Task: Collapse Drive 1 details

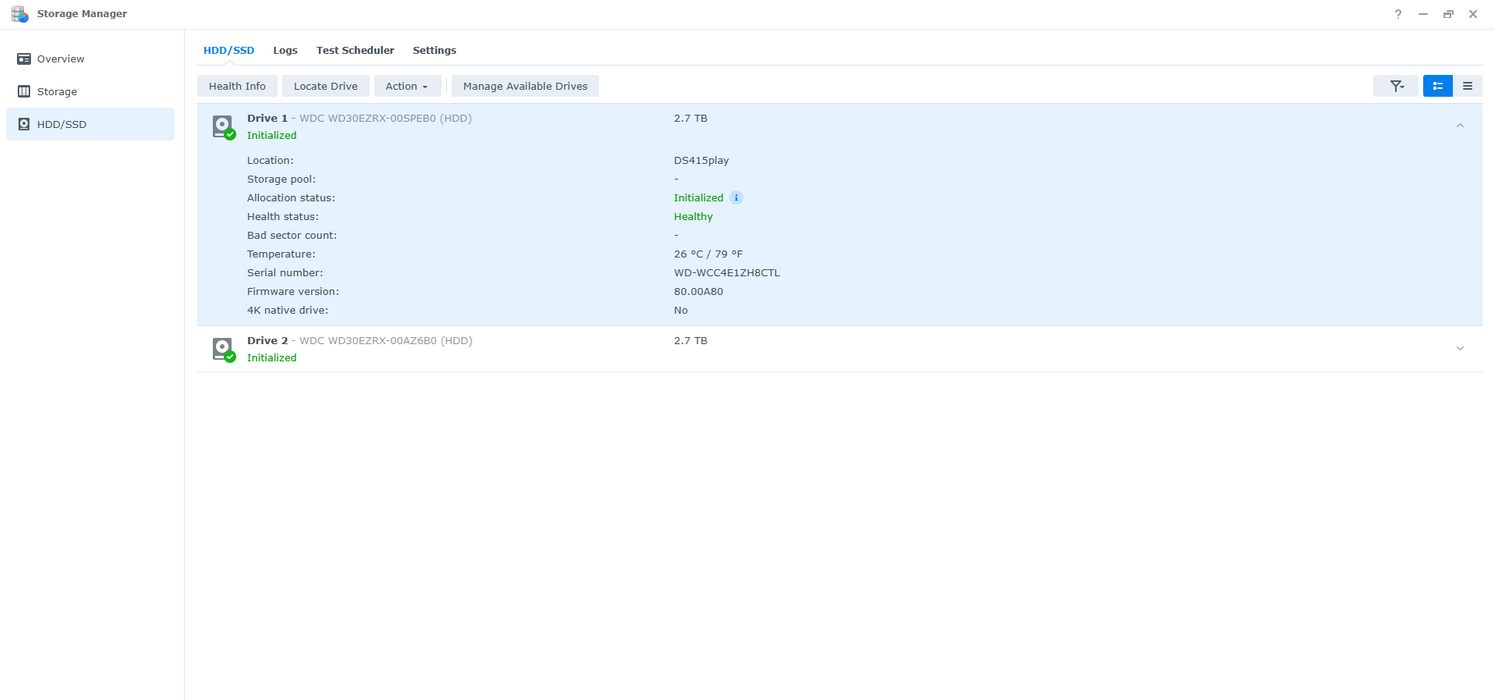Action: point(1460,126)
